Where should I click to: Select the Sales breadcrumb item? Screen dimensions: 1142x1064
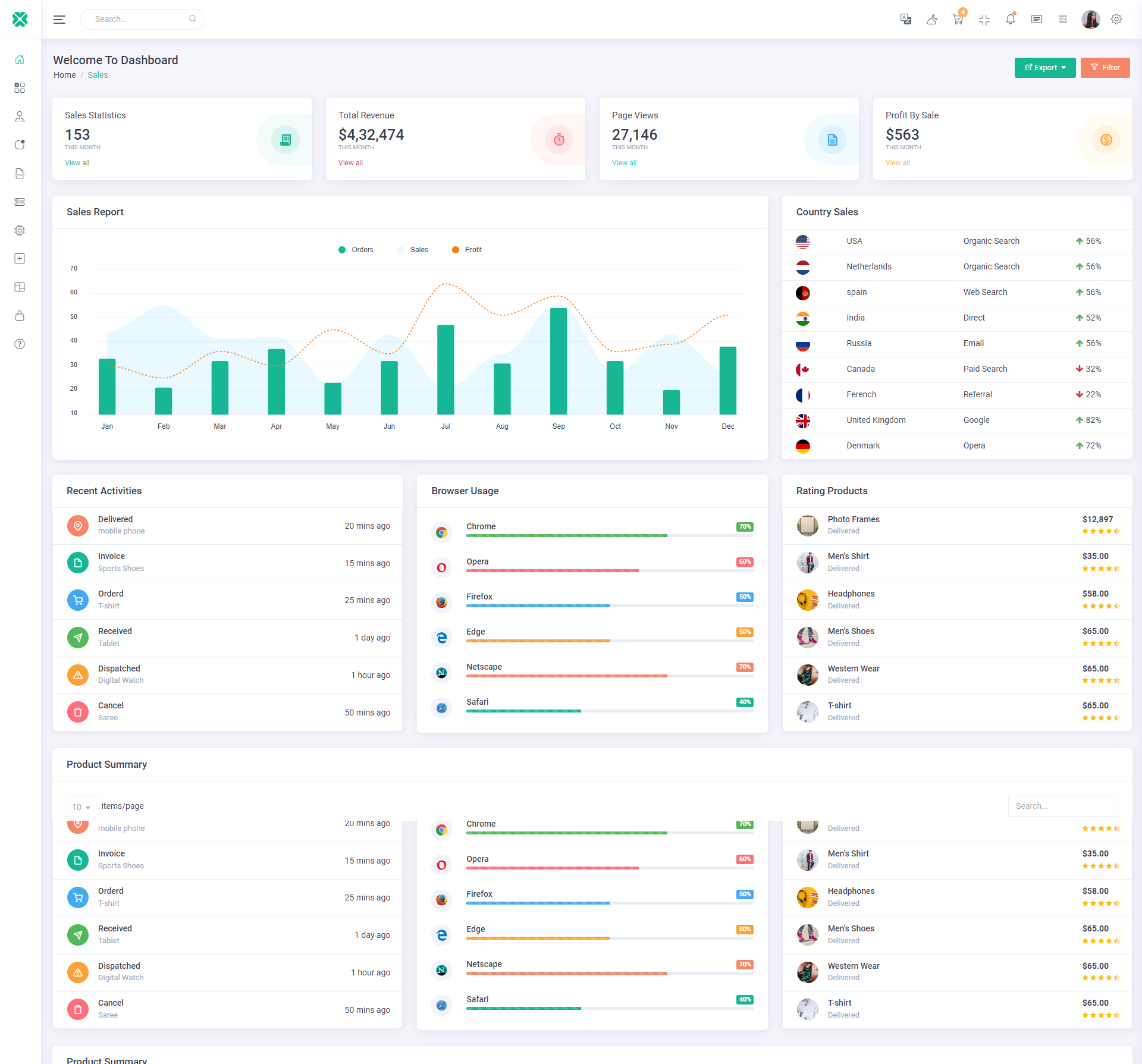[98, 75]
